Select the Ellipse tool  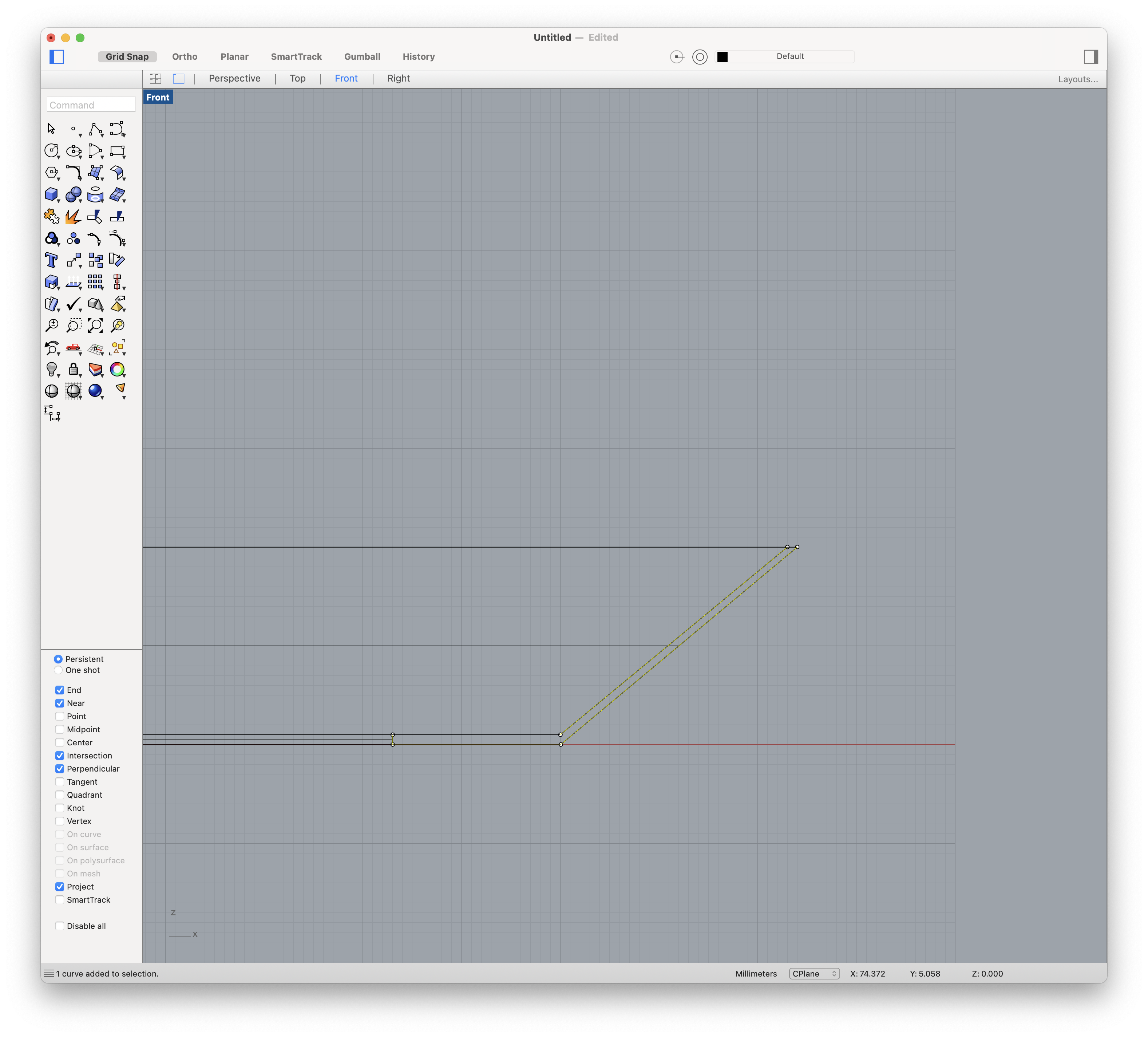pos(74,151)
